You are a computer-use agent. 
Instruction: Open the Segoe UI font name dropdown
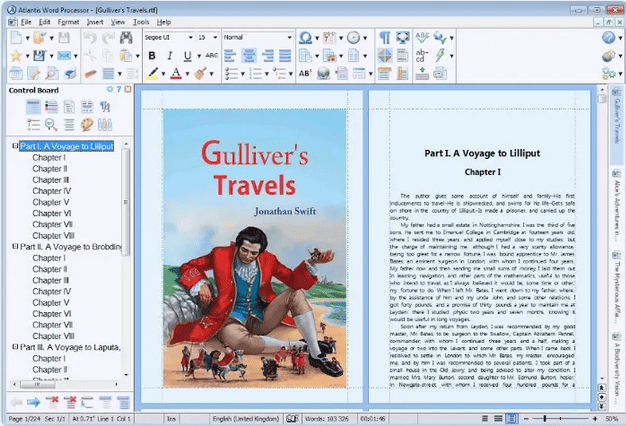tap(190, 38)
